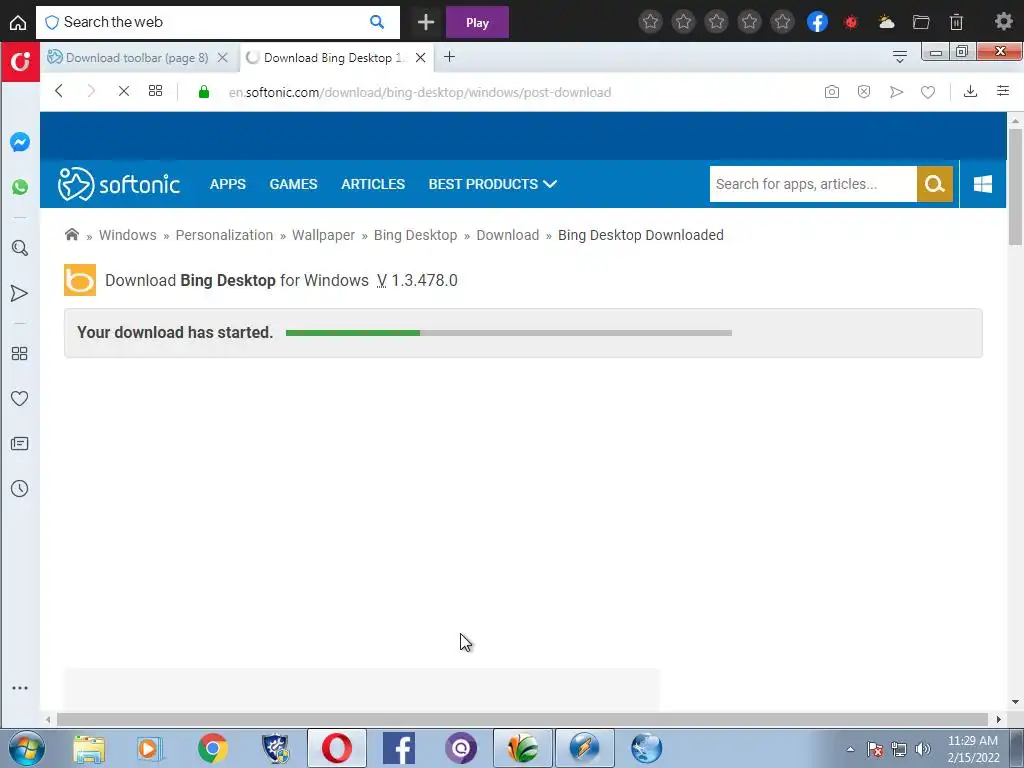The height and width of the screenshot is (768, 1024).
Task: Open the GAMES menu on Softonic
Action: click(293, 184)
